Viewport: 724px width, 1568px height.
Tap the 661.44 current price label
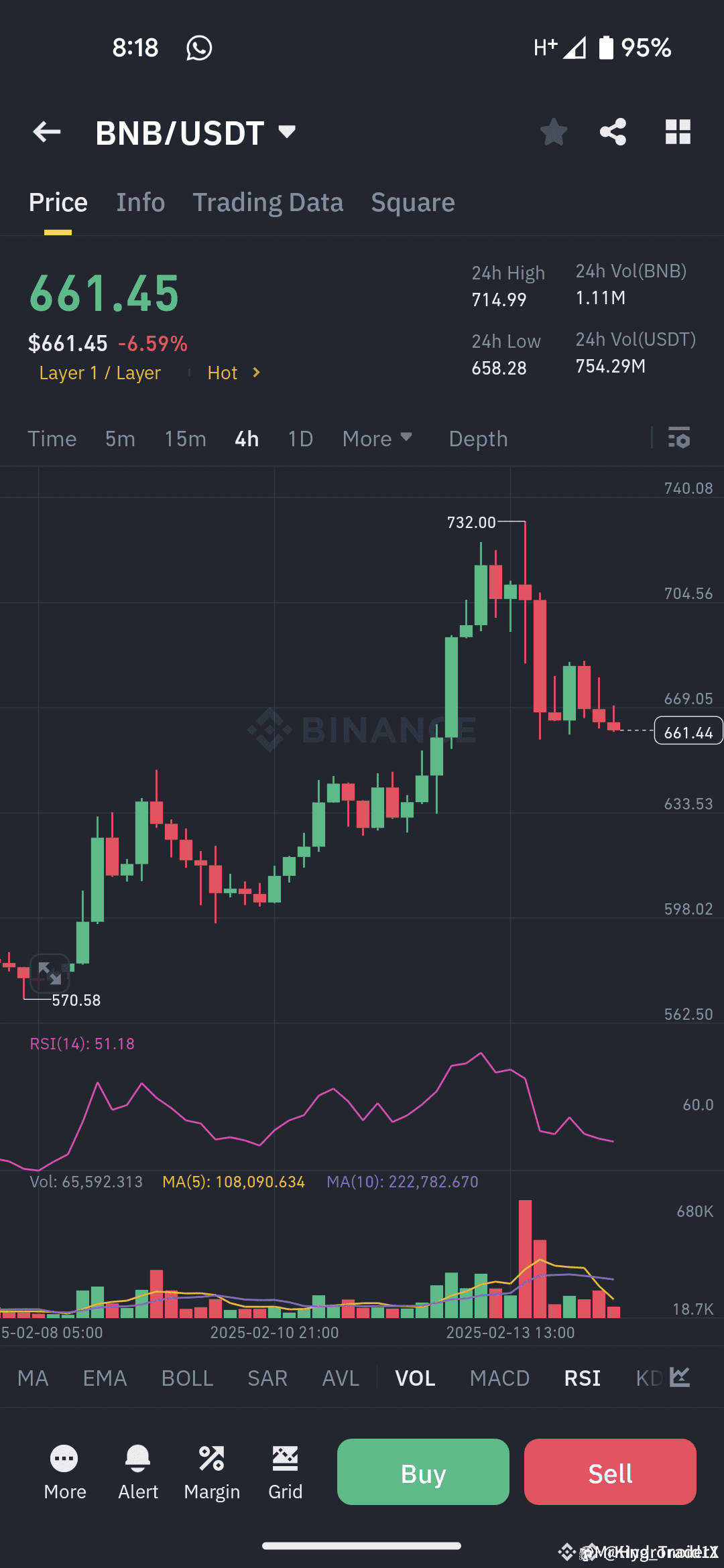point(688,732)
